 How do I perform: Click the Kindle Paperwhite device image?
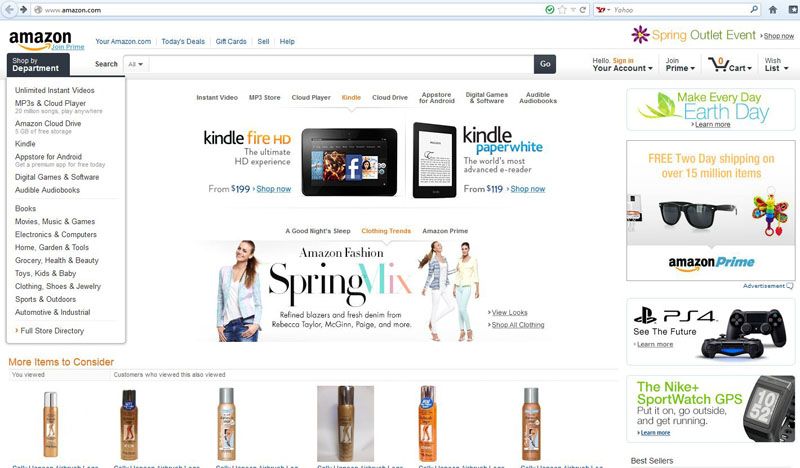[x=435, y=160]
